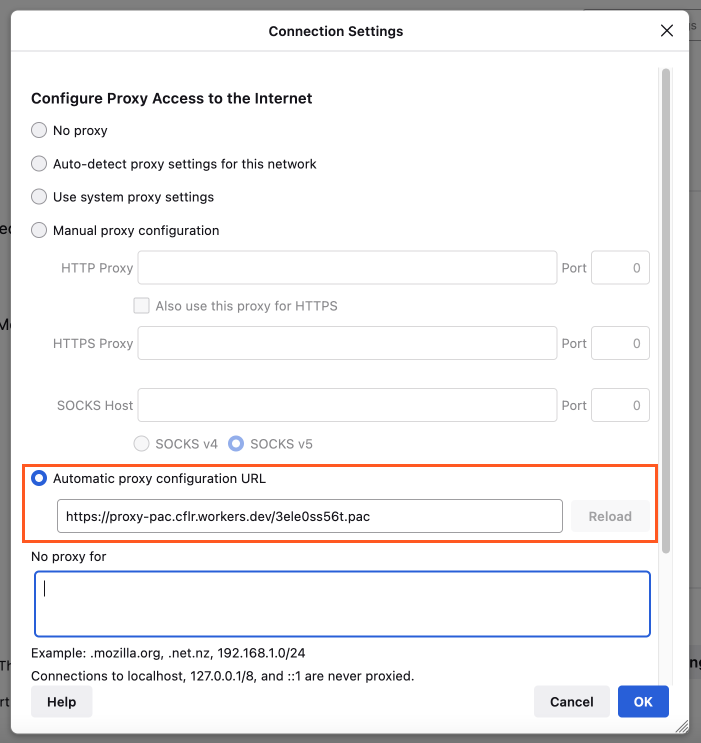The width and height of the screenshot is (701, 743).
Task: Focus the SOCKS Host address field
Action: (x=346, y=405)
